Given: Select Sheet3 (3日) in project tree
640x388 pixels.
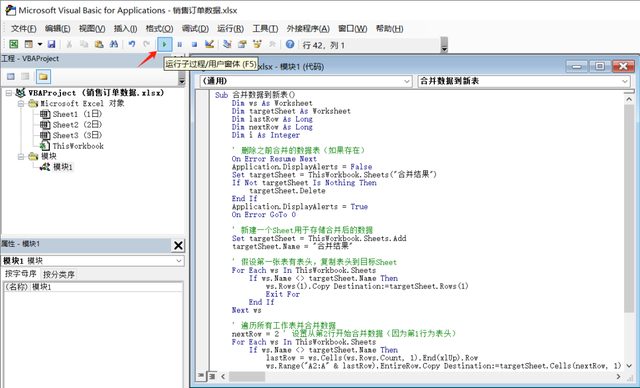Looking at the screenshot, I should click(77, 135).
